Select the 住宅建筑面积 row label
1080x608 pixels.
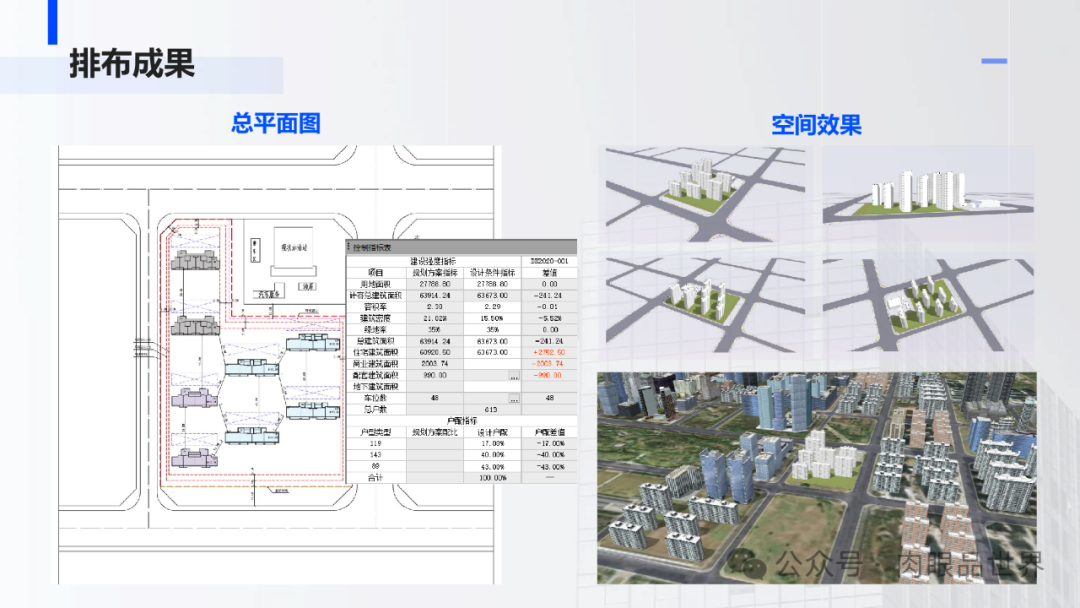[x=375, y=353]
